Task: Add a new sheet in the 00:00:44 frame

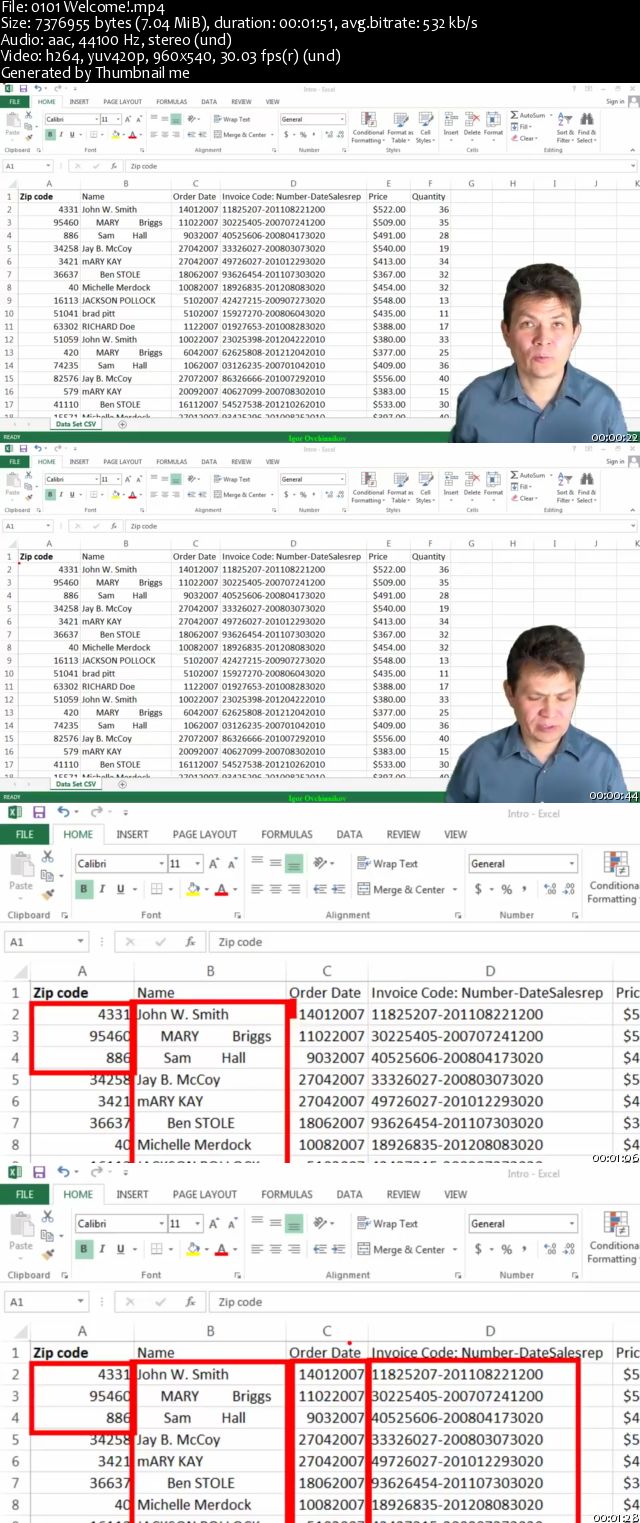Action: coord(122,783)
